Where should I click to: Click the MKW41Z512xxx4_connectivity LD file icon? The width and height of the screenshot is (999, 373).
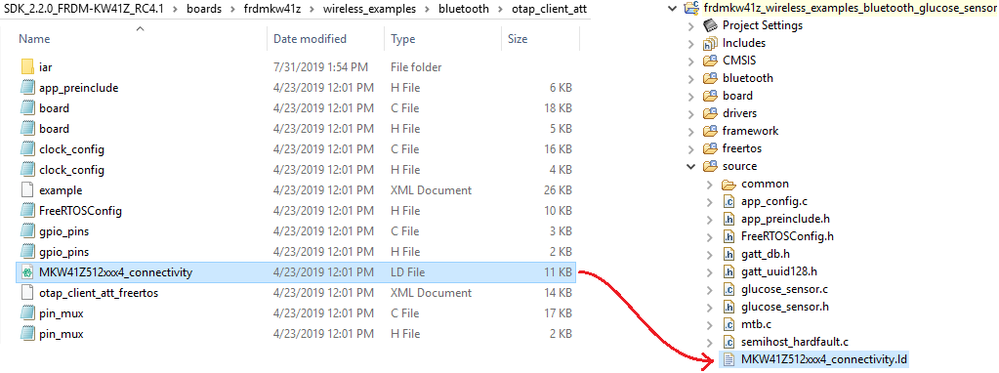[27, 272]
